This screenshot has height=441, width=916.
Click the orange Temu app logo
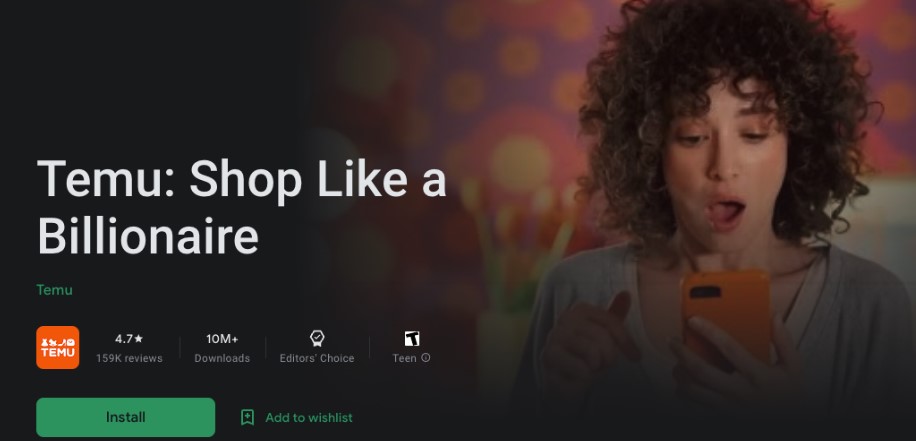pyautogui.click(x=58, y=348)
